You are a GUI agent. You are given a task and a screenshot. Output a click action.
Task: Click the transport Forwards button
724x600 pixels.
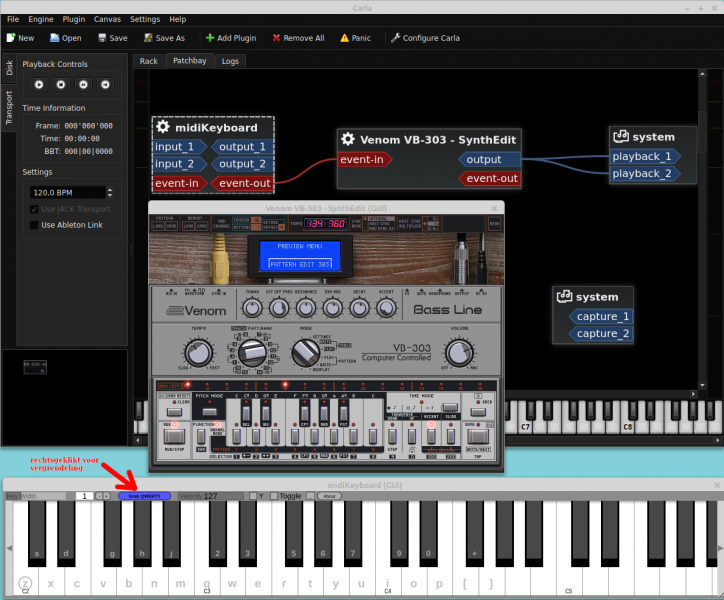coord(105,85)
